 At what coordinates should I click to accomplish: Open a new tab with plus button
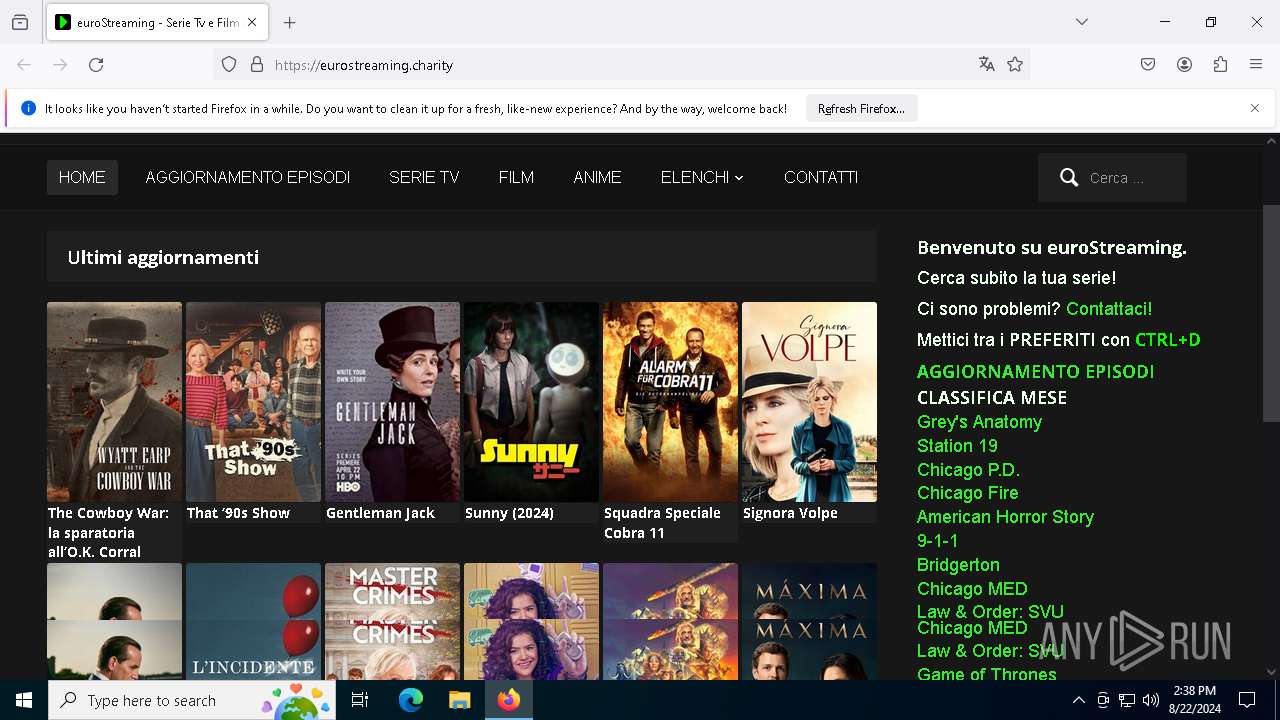pyautogui.click(x=290, y=22)
